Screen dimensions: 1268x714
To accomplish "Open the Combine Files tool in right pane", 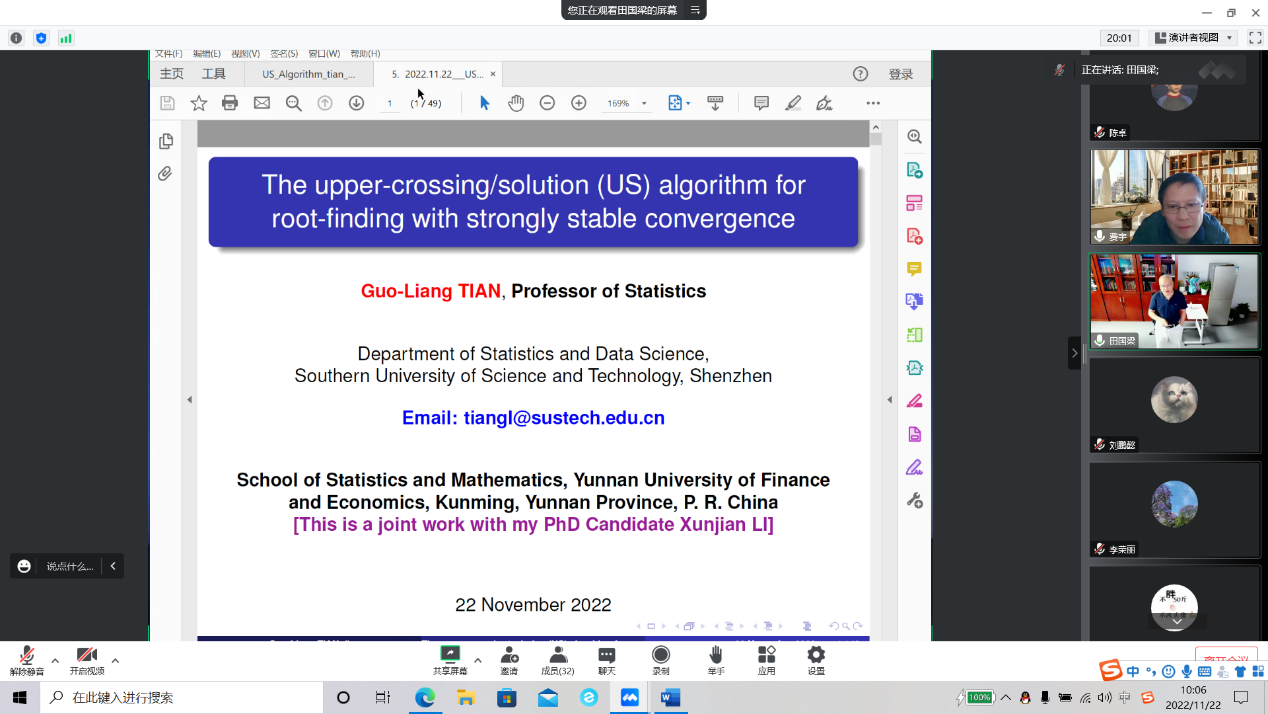I will pyautogui.click(x=914, y=301).
